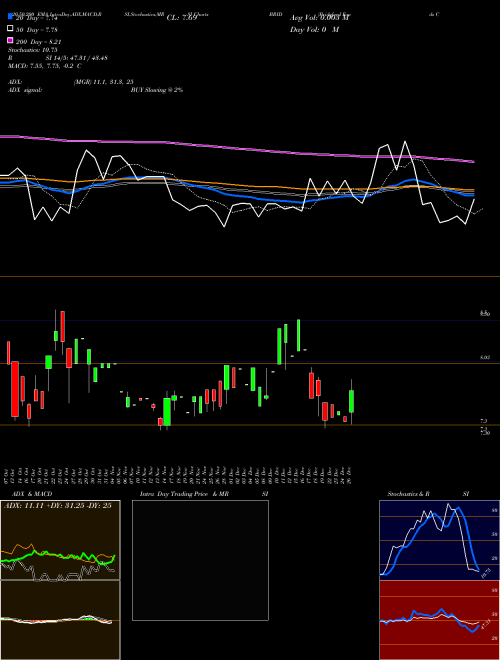
Task: Click the white 50 Day legend swatch
Action: click(x=10, y=29)
